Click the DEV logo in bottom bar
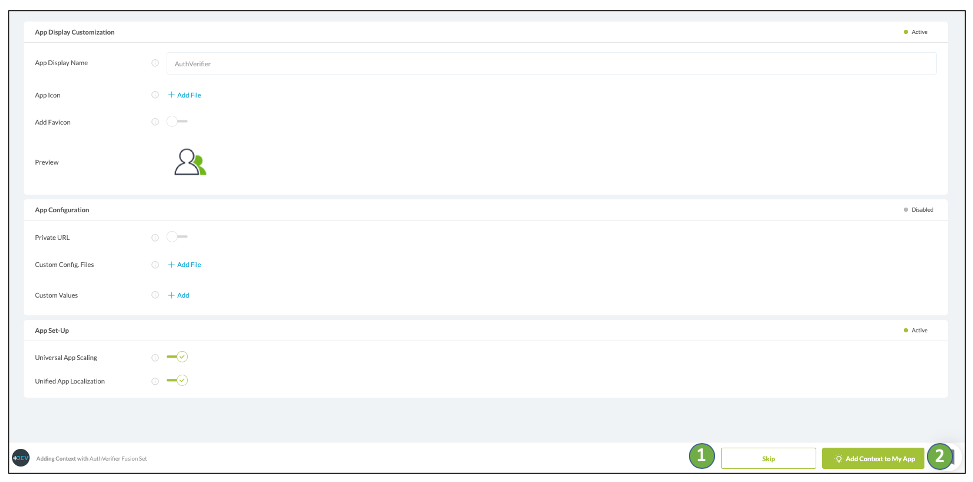The width and height of the screenshot is (973, 482). click(x=21, y=458)
